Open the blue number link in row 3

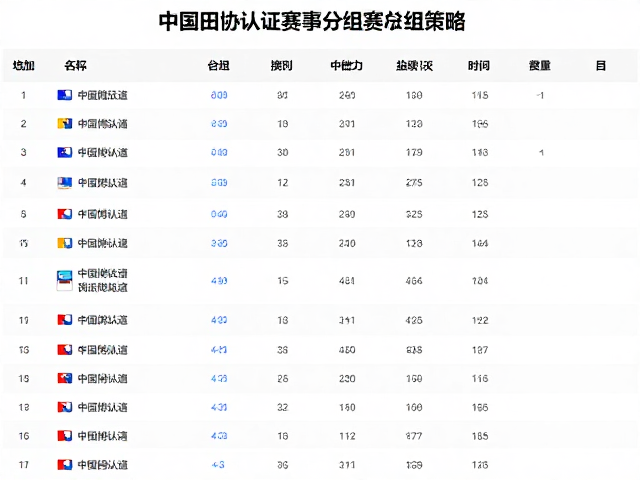pos(219,152)
